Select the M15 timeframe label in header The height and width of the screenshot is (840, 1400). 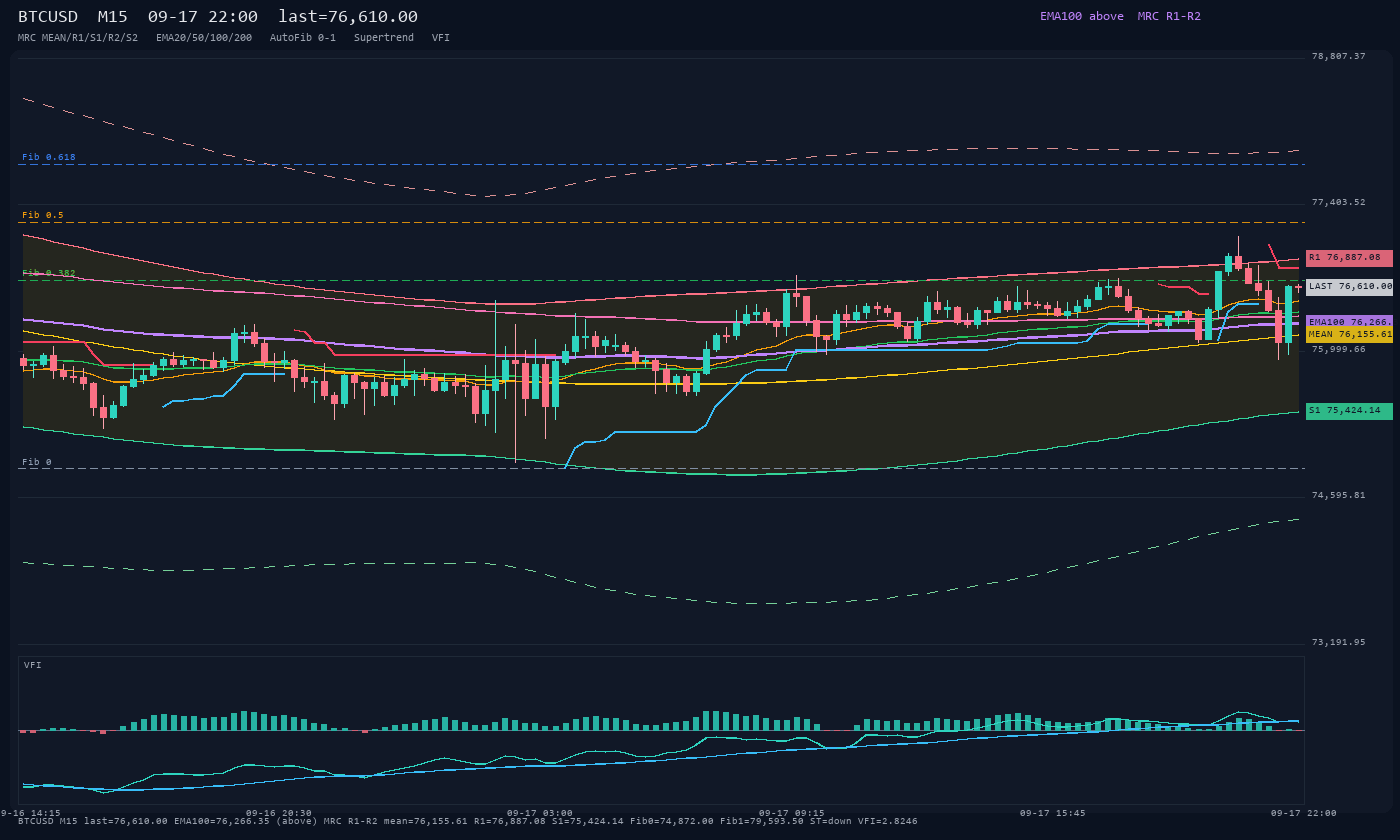click(112, 17)
